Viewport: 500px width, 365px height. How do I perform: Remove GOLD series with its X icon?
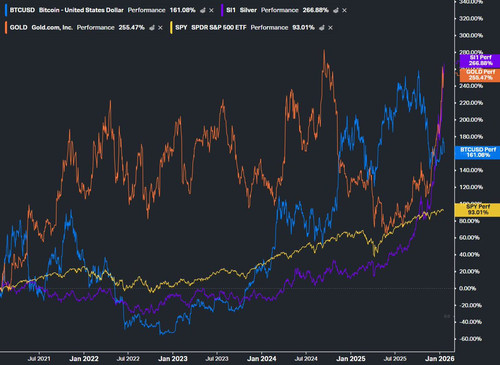click(160, 28)
